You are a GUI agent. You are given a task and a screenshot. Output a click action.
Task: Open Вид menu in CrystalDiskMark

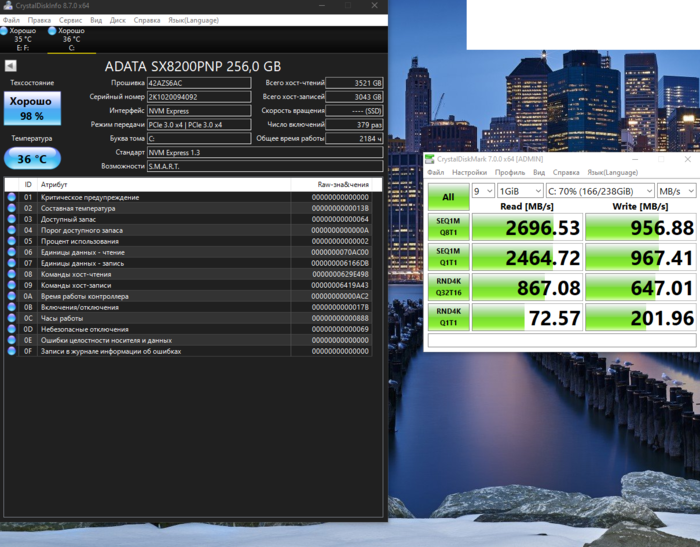(x=539, y=172)
